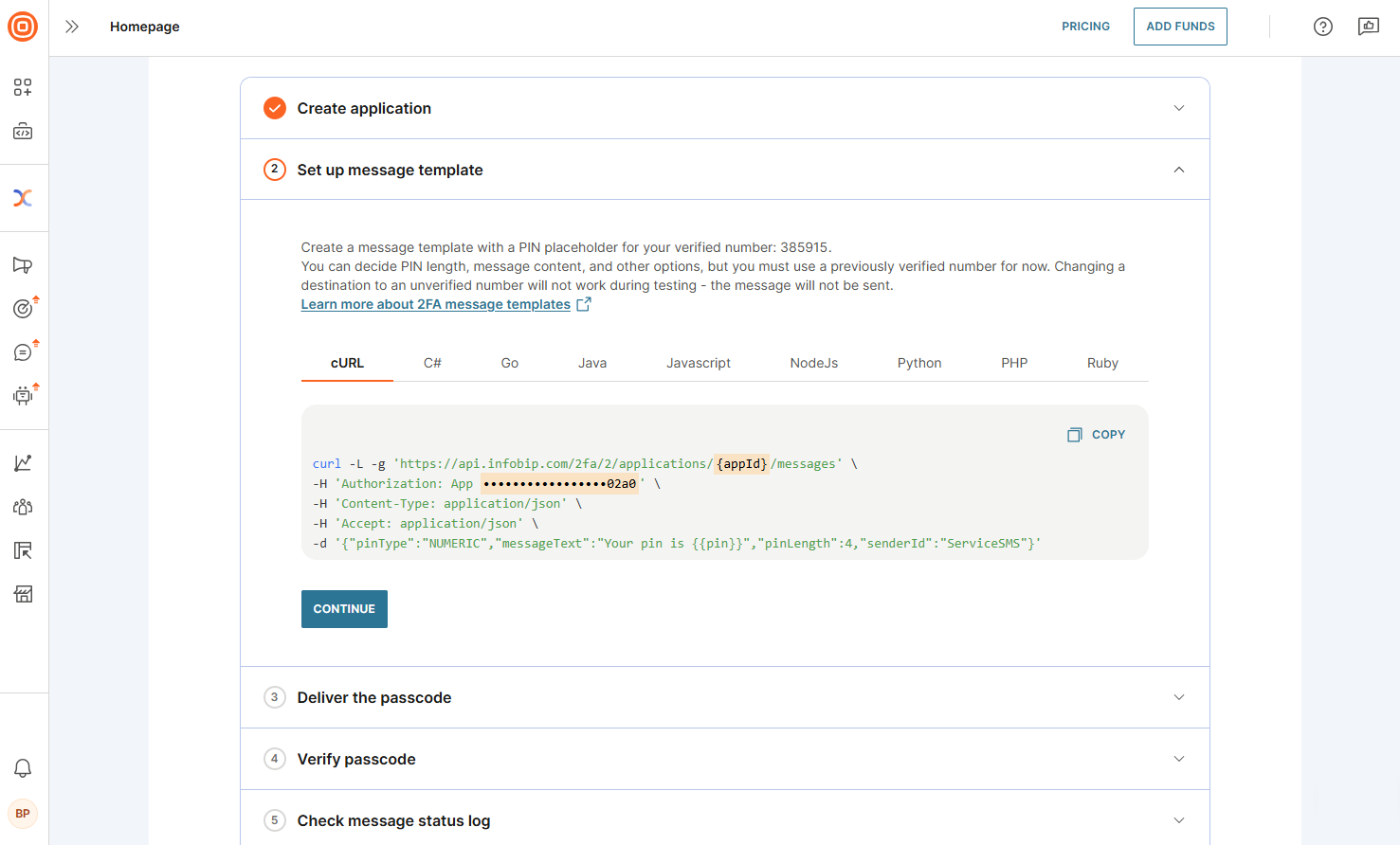
Task: Switch to the C# tab
Action: point(432,363)
